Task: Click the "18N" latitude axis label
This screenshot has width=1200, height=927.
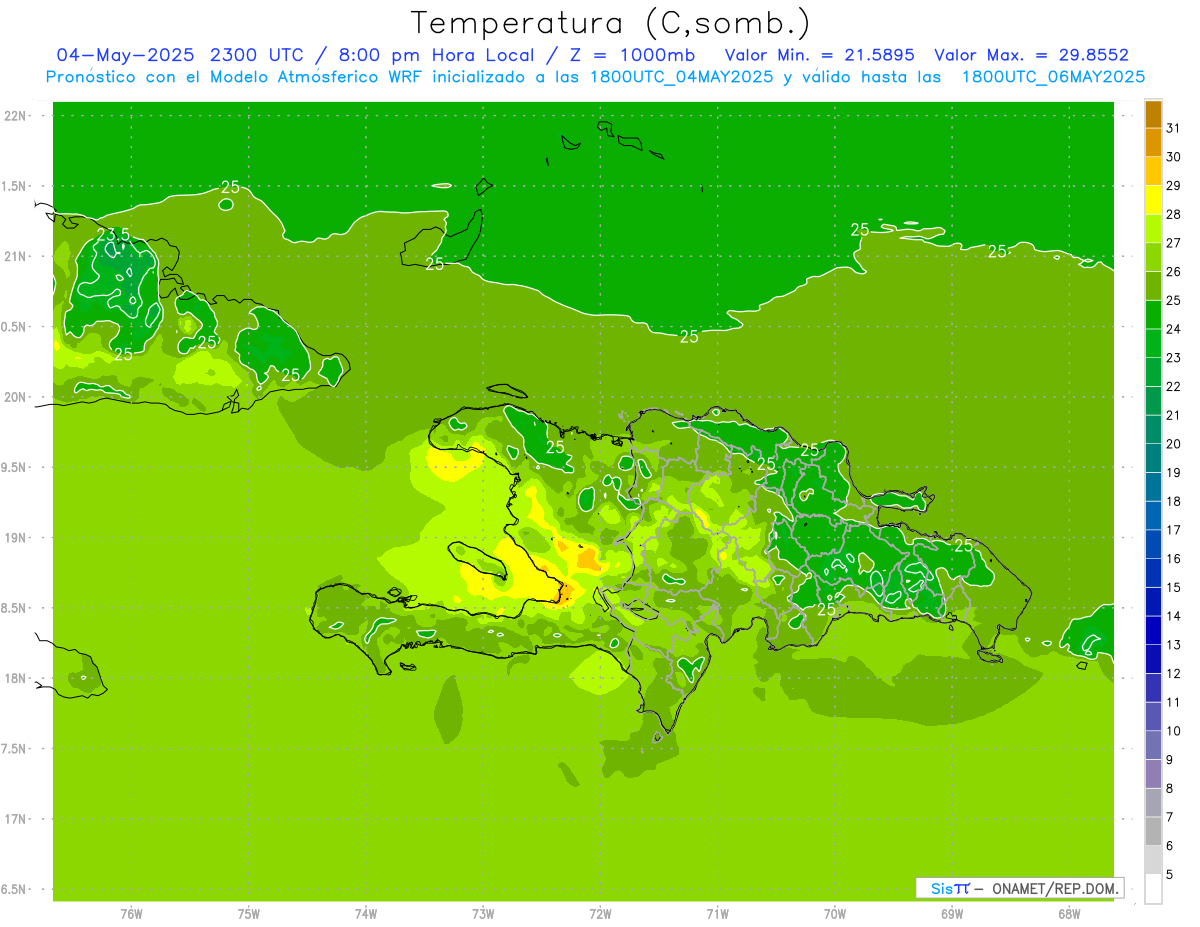Action: (x=15, y=679)
